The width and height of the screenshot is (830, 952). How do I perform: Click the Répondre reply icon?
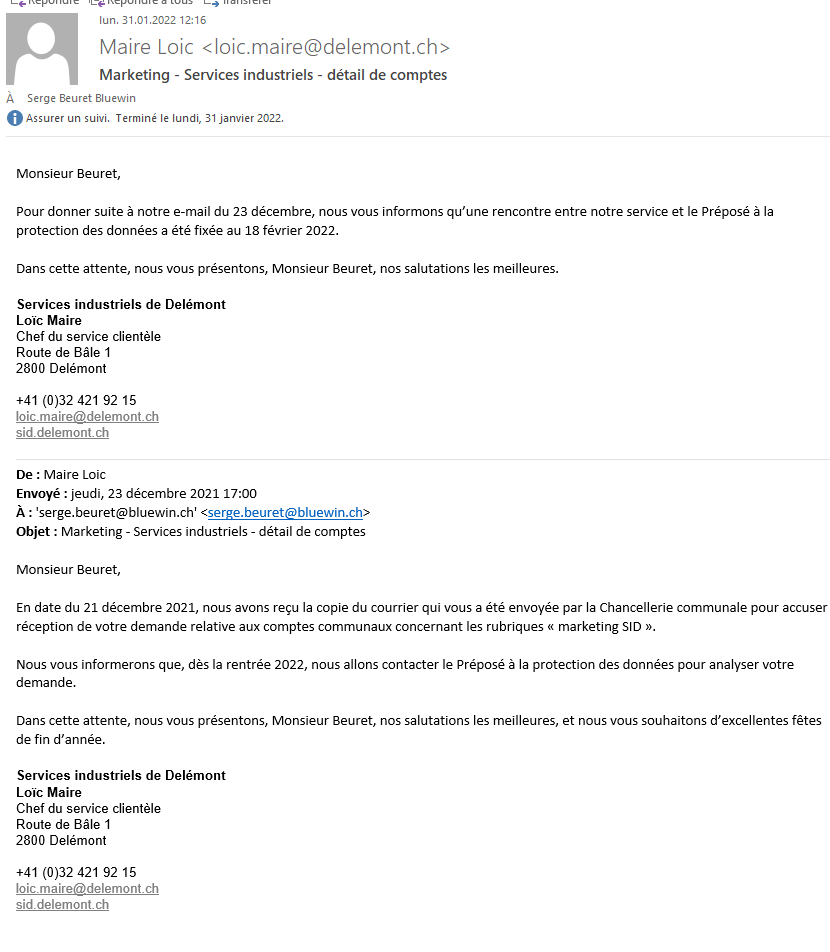tap(16, 3)
